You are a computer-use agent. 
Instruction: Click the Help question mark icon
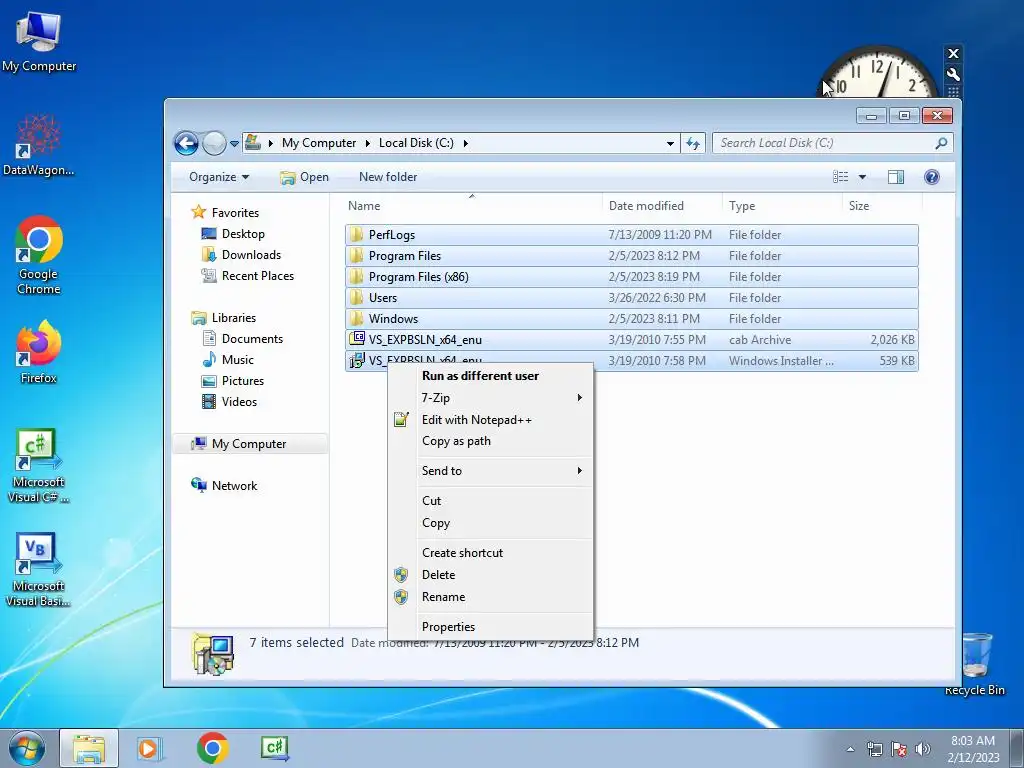(932, 177)
